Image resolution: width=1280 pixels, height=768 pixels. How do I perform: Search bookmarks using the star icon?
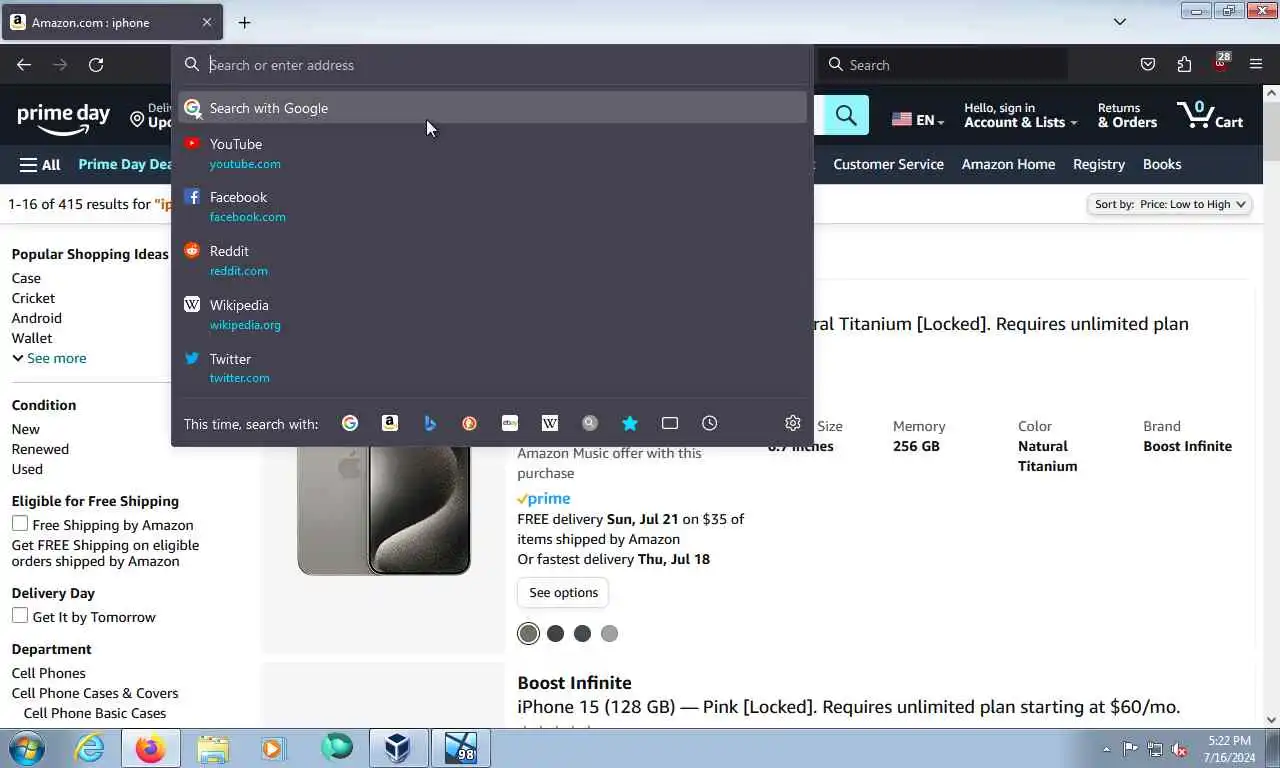pos(630,423)
